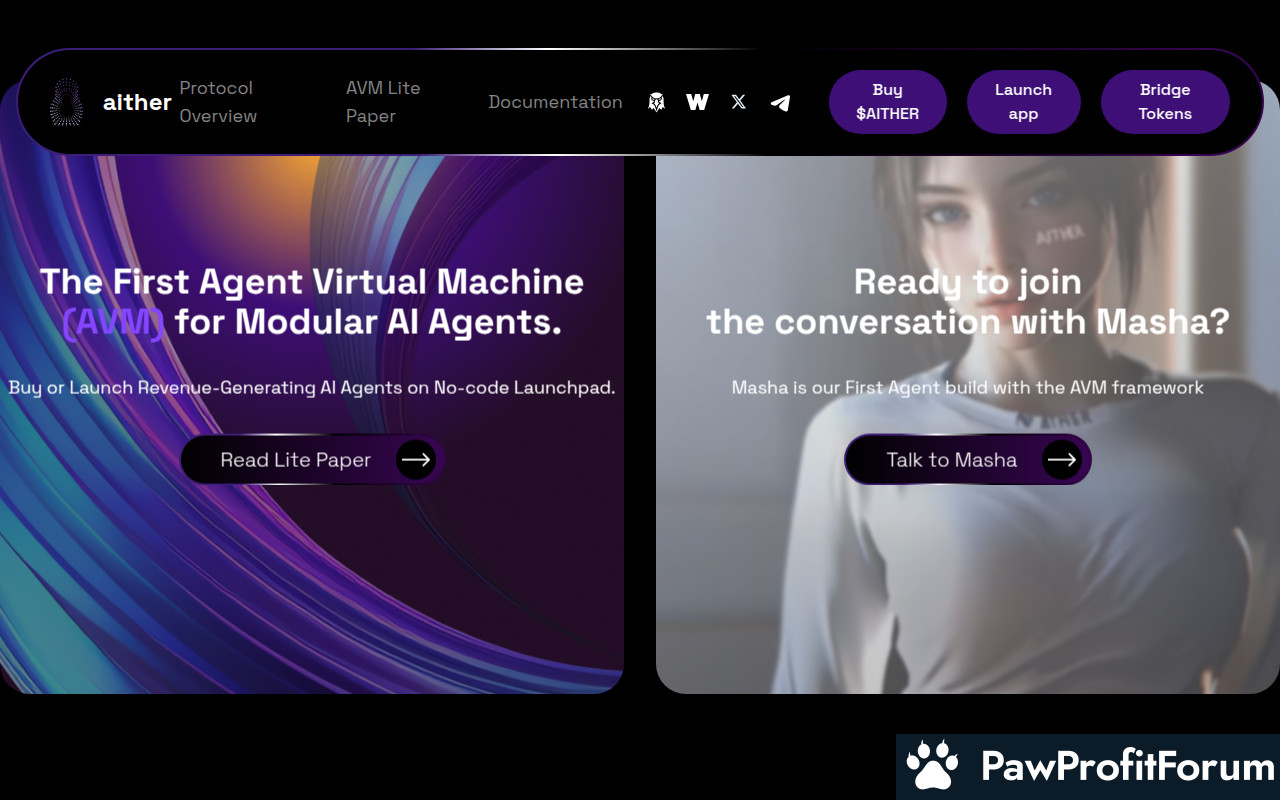
Task: Click the Masha heading on the portrait card
Action: click(967, 302)
